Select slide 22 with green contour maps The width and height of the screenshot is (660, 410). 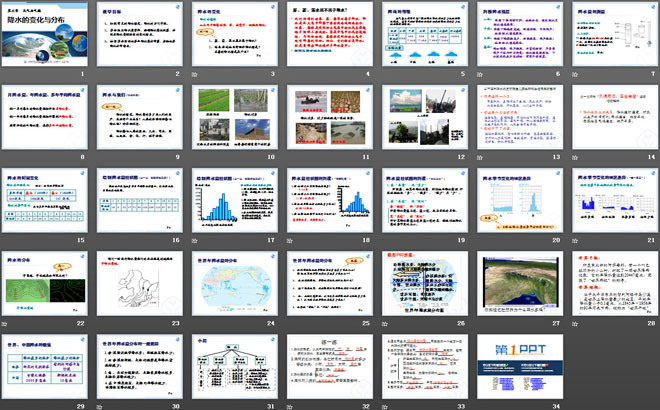tap(44, 282)
